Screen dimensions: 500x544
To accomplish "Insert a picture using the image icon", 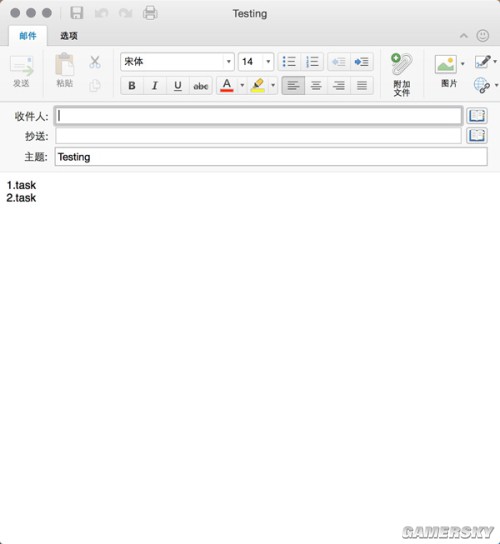I will point(446,64).
